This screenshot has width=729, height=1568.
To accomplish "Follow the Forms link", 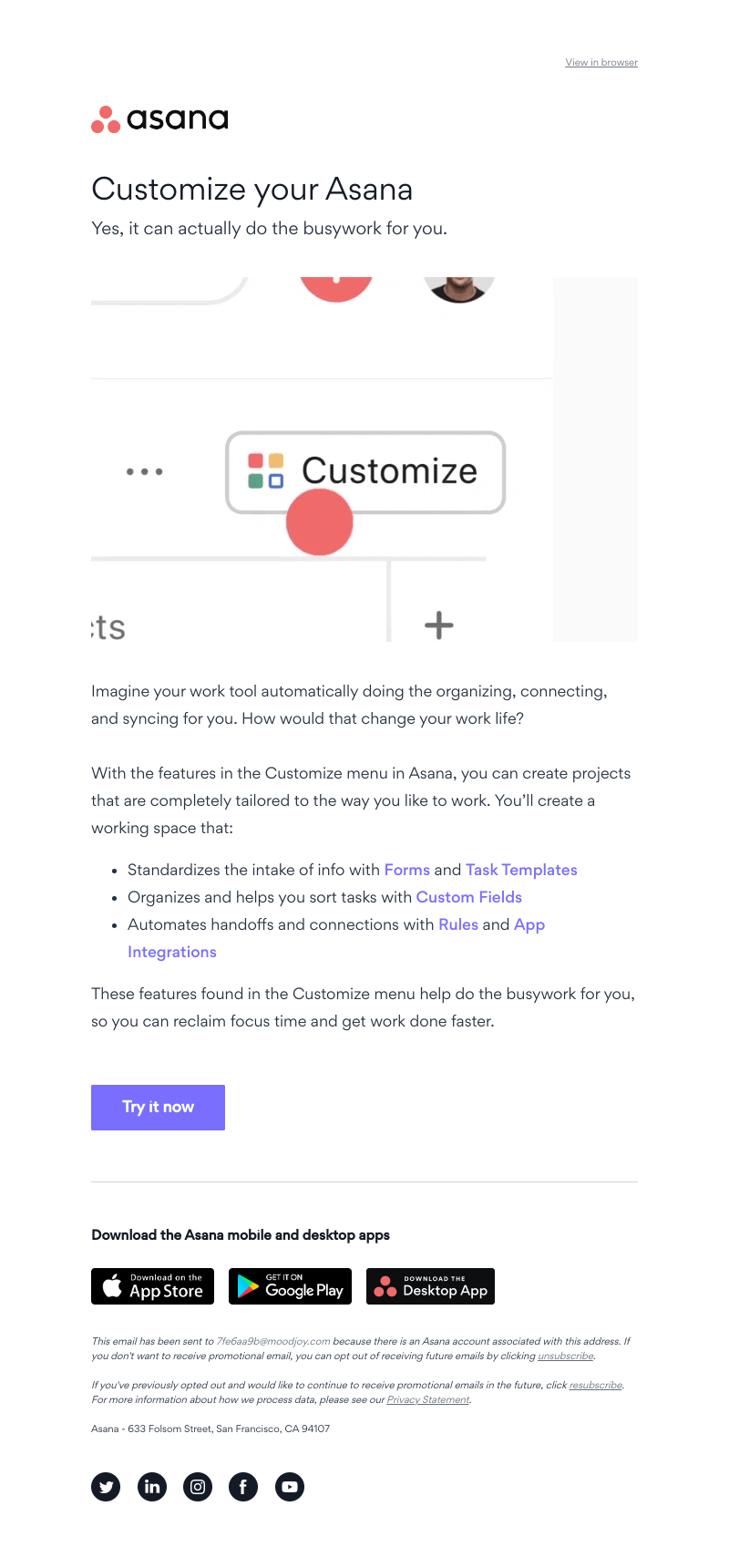I will [407, 870].
